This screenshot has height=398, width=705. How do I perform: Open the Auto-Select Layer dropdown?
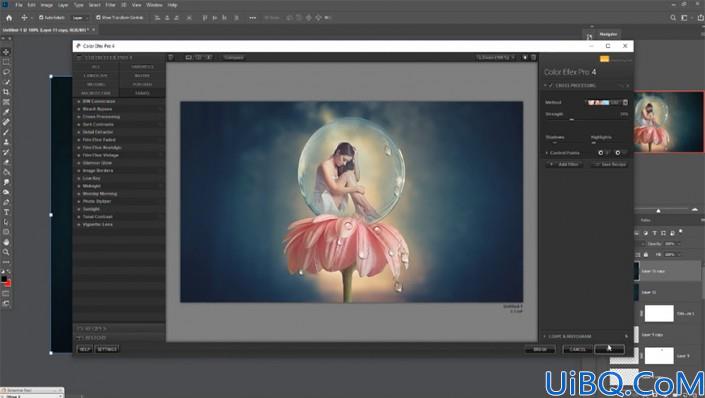pos(80,18)
